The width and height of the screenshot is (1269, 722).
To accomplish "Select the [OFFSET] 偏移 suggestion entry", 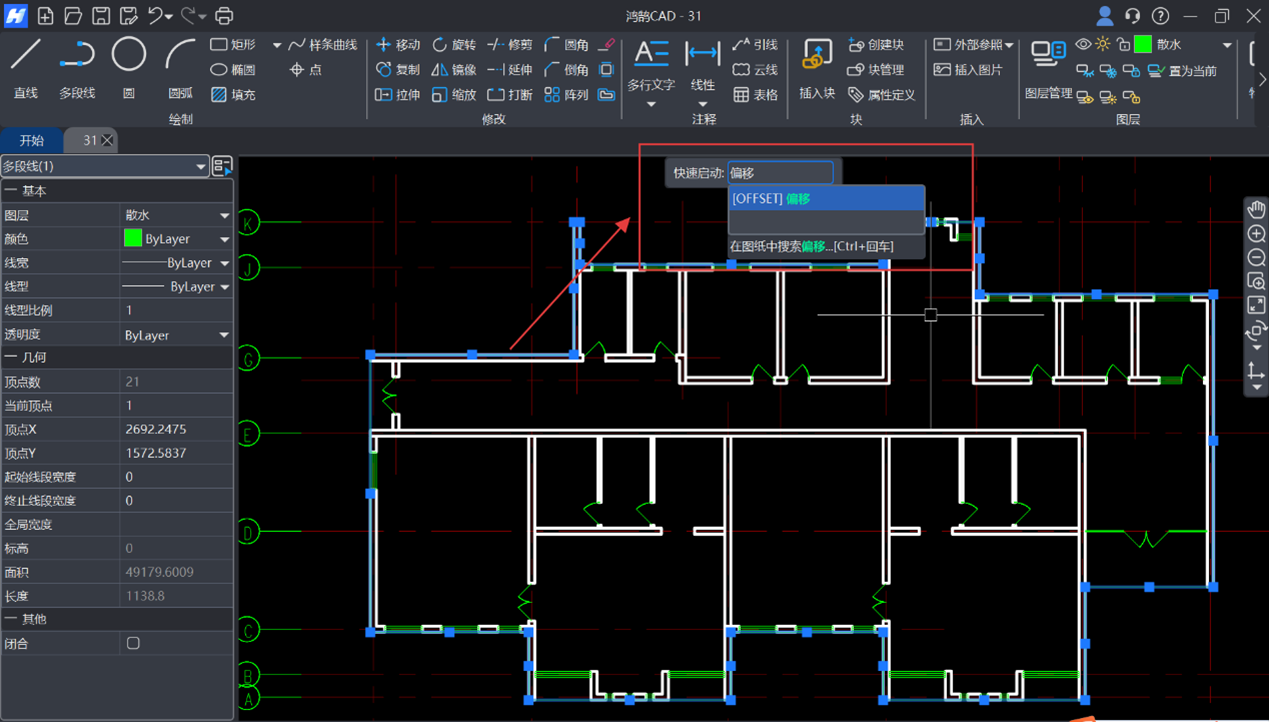I will 826,199.
